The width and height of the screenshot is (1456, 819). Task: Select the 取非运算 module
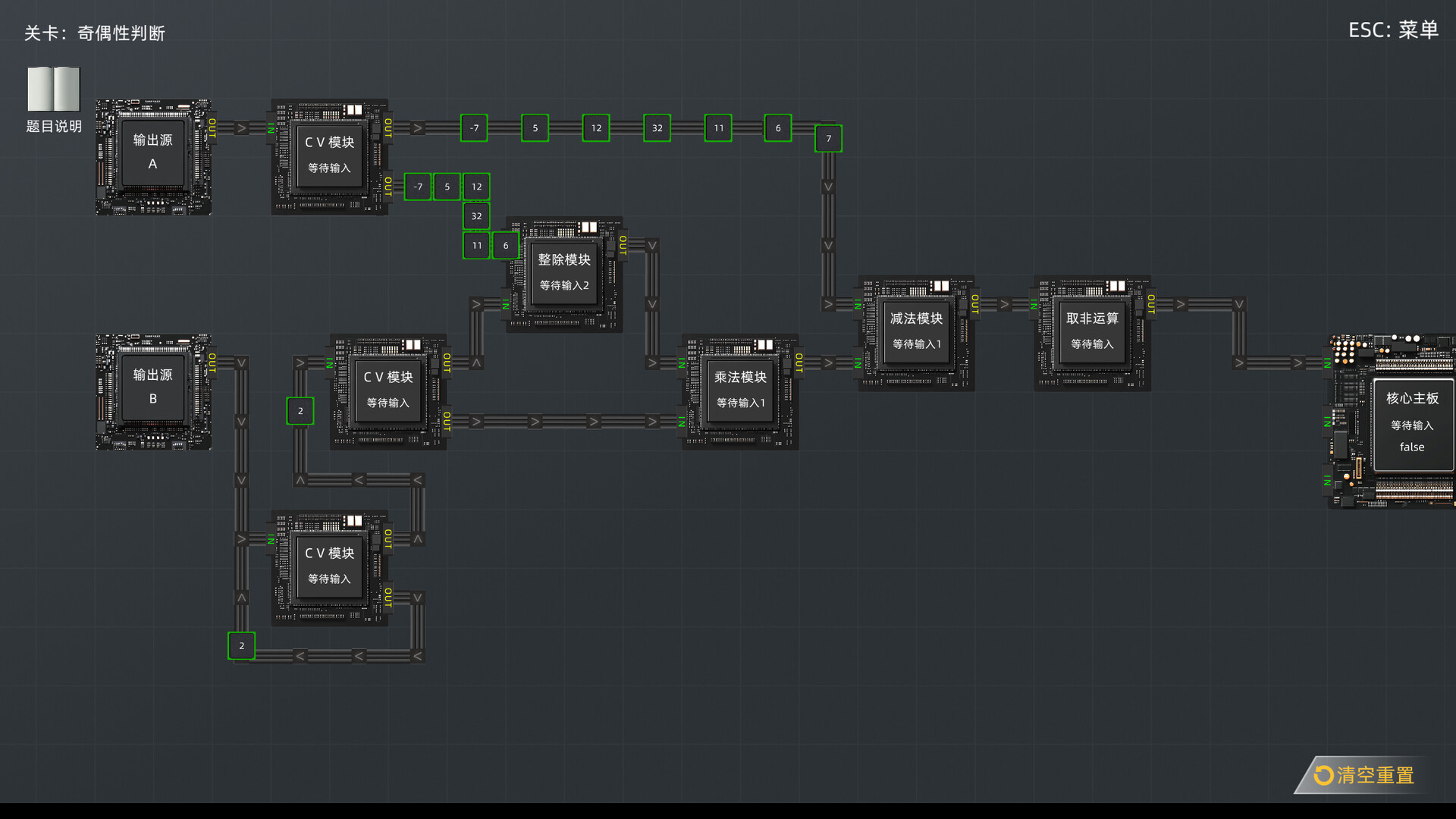(x=1092, y=331)
